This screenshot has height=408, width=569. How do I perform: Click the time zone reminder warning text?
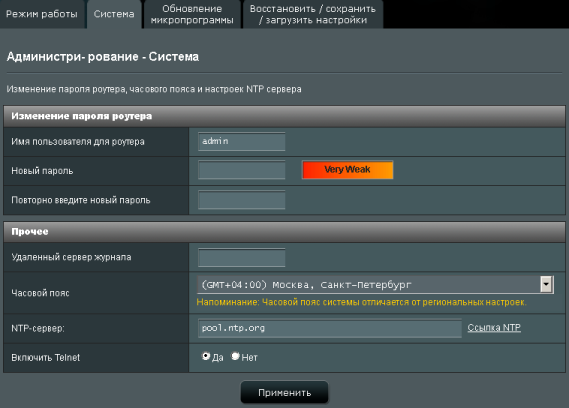tap(361, 302)
